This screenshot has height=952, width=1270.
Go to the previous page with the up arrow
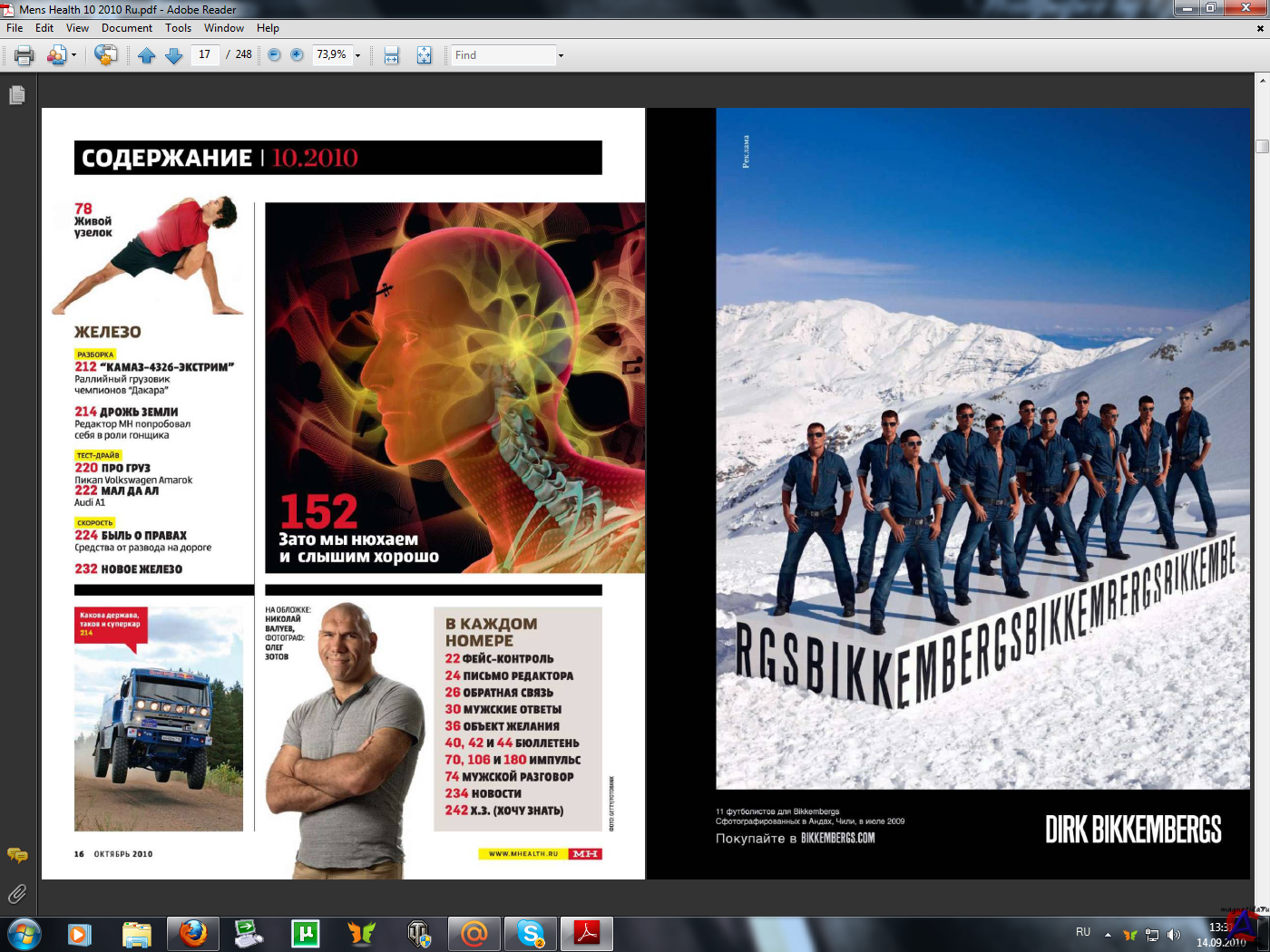[147, 55]
